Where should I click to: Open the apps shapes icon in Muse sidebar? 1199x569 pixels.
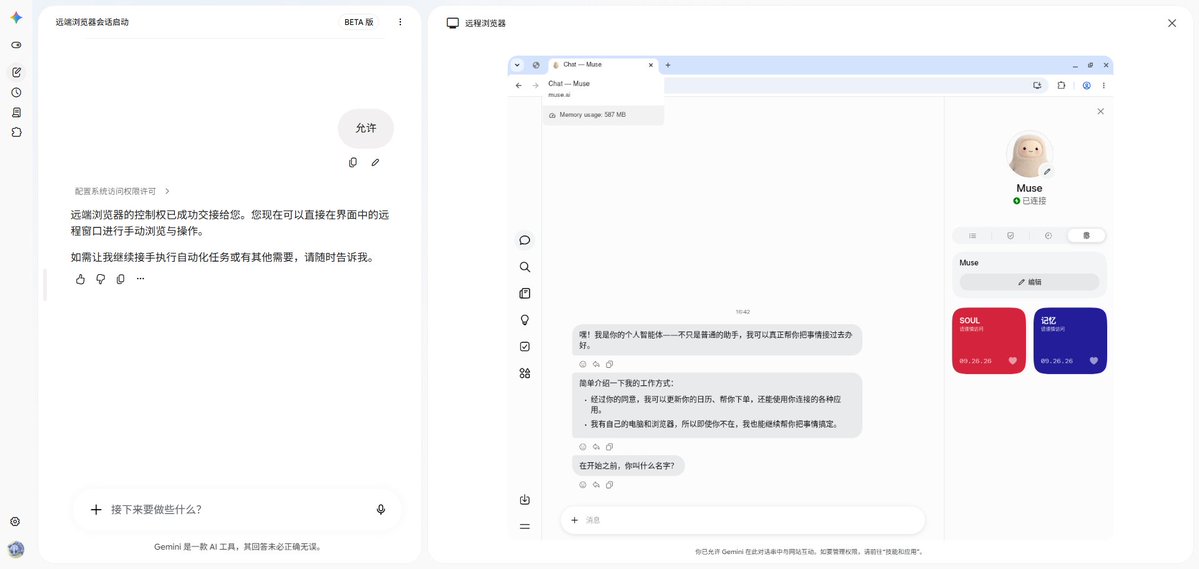click(x=525, y=373)
